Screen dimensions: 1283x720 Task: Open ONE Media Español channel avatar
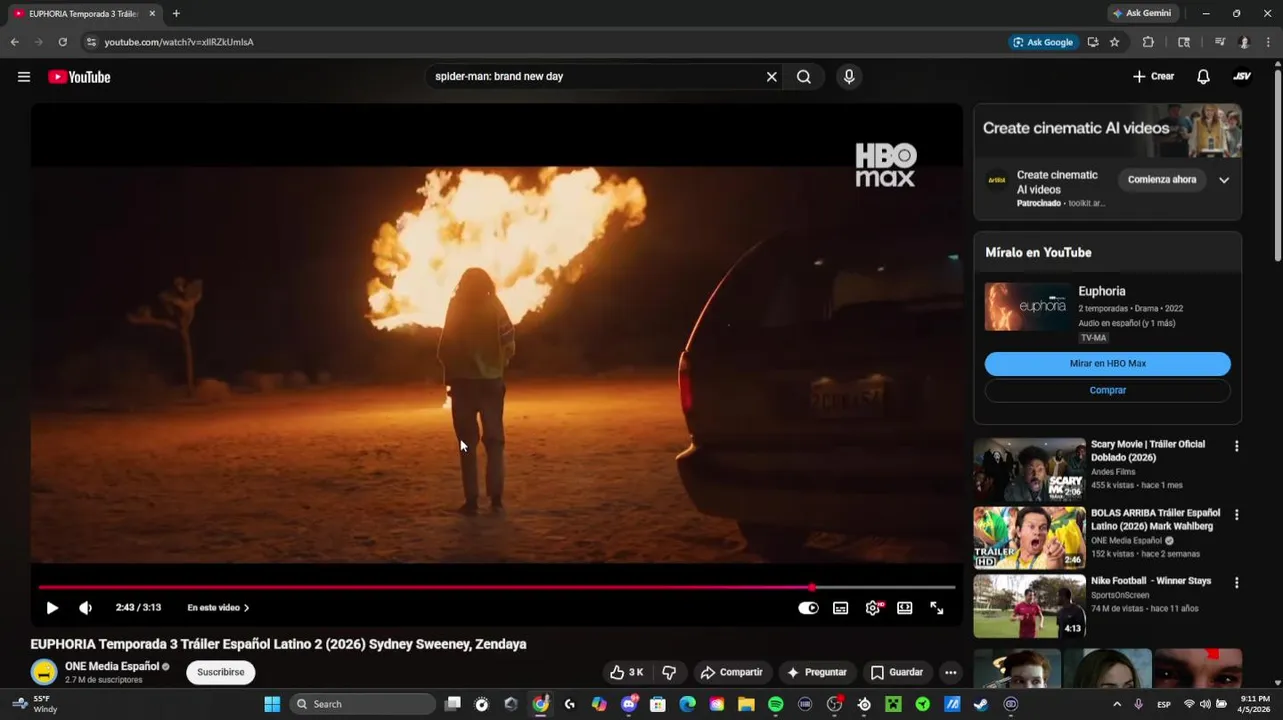pos(43,672)
